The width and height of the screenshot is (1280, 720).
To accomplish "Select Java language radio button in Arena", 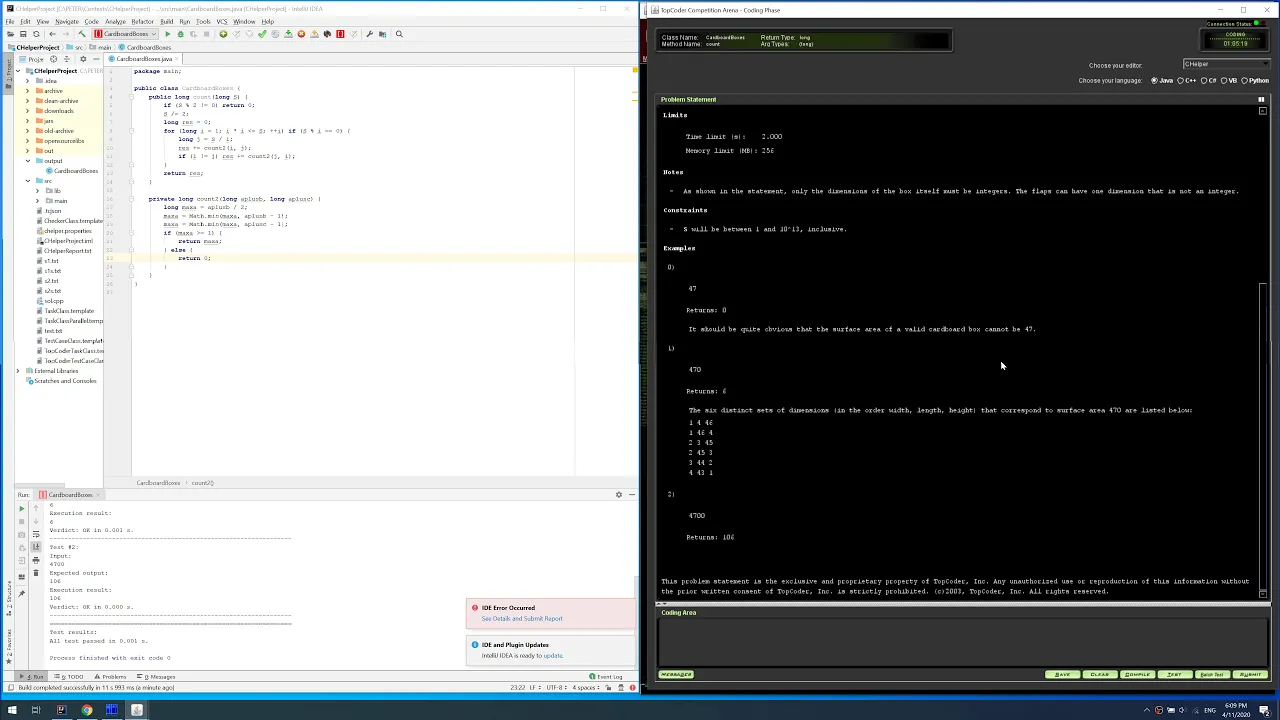I will [1155, 80].
